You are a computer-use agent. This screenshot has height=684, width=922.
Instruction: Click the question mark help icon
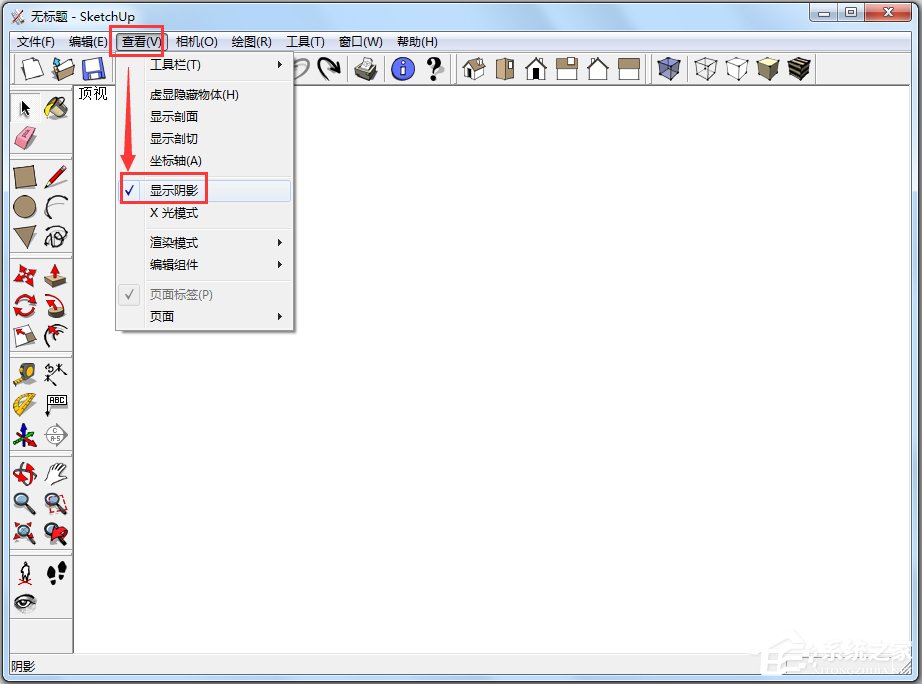pyautogui.click(x=434, y=69)
